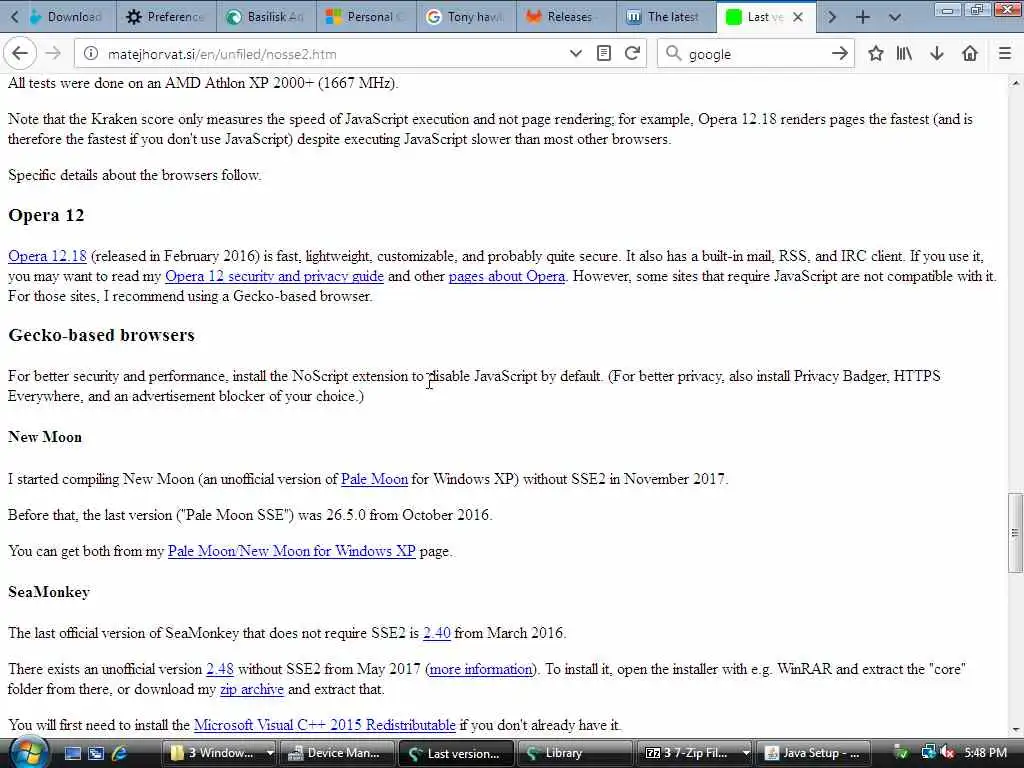The height and width of the screenshot is (768, 1024).
Task: Click the green shield tray icon
Action: pyautogui.click(x=901, y=753)
